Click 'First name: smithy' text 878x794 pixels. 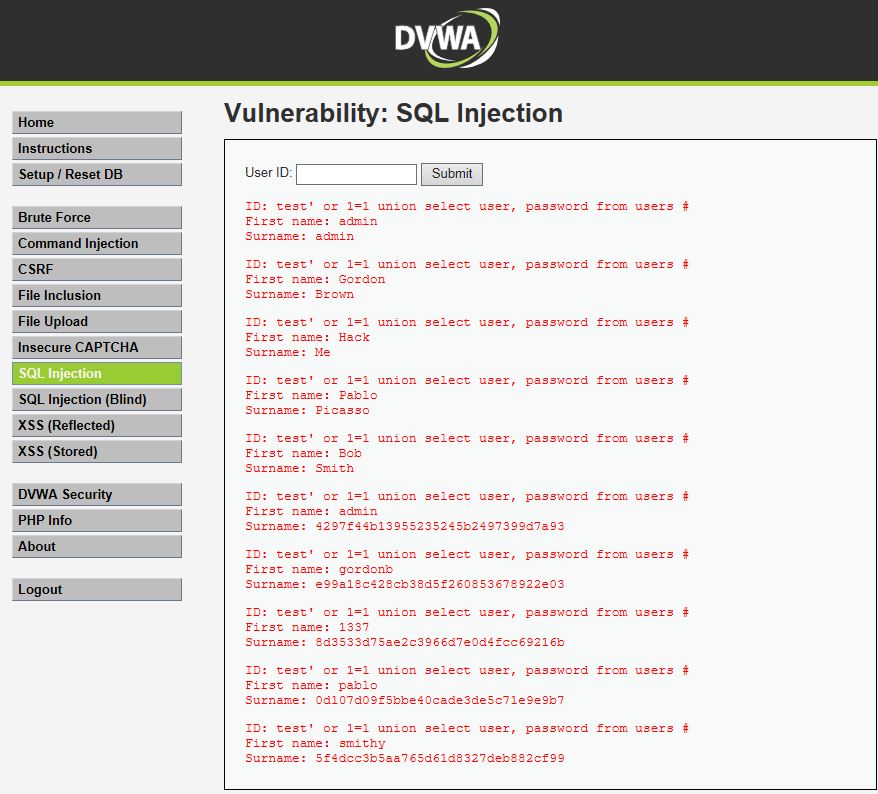315,744
